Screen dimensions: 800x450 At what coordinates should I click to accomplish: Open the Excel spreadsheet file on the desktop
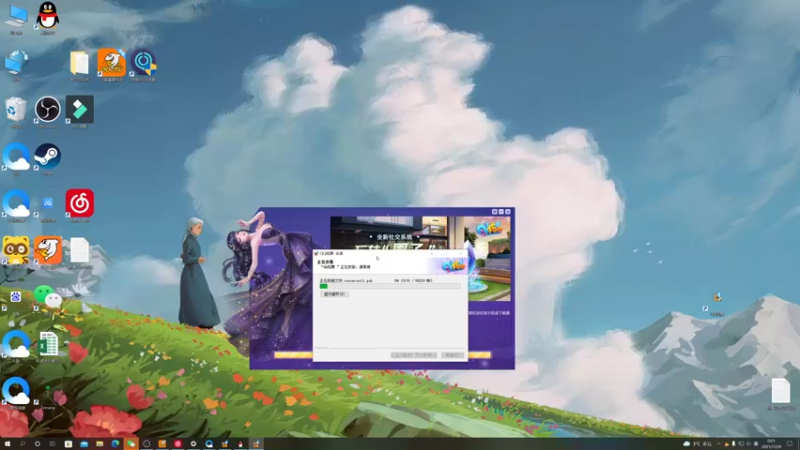[47, 345]
